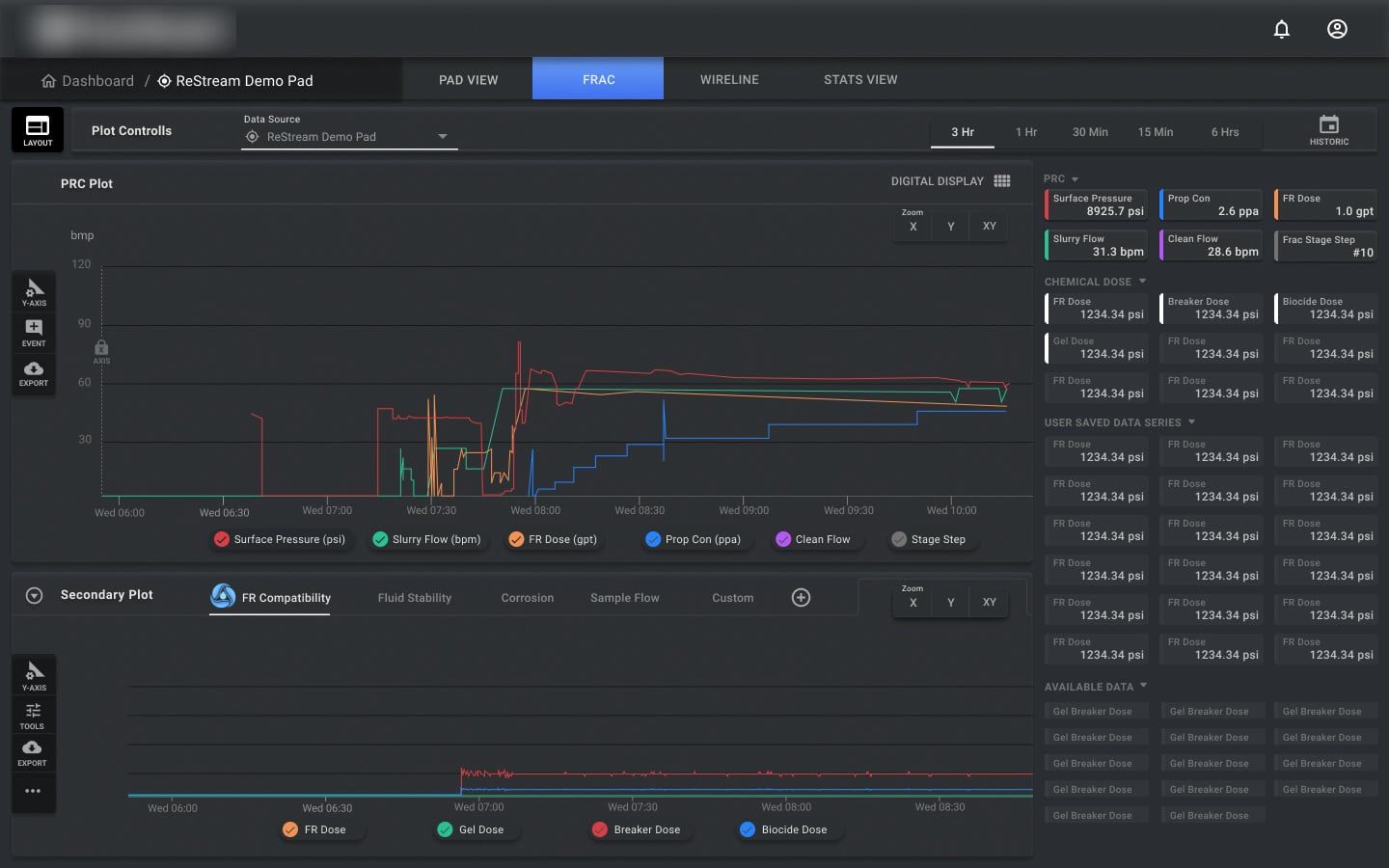Open Secondary Plot Y-Axis tool

tap(34, 675)
